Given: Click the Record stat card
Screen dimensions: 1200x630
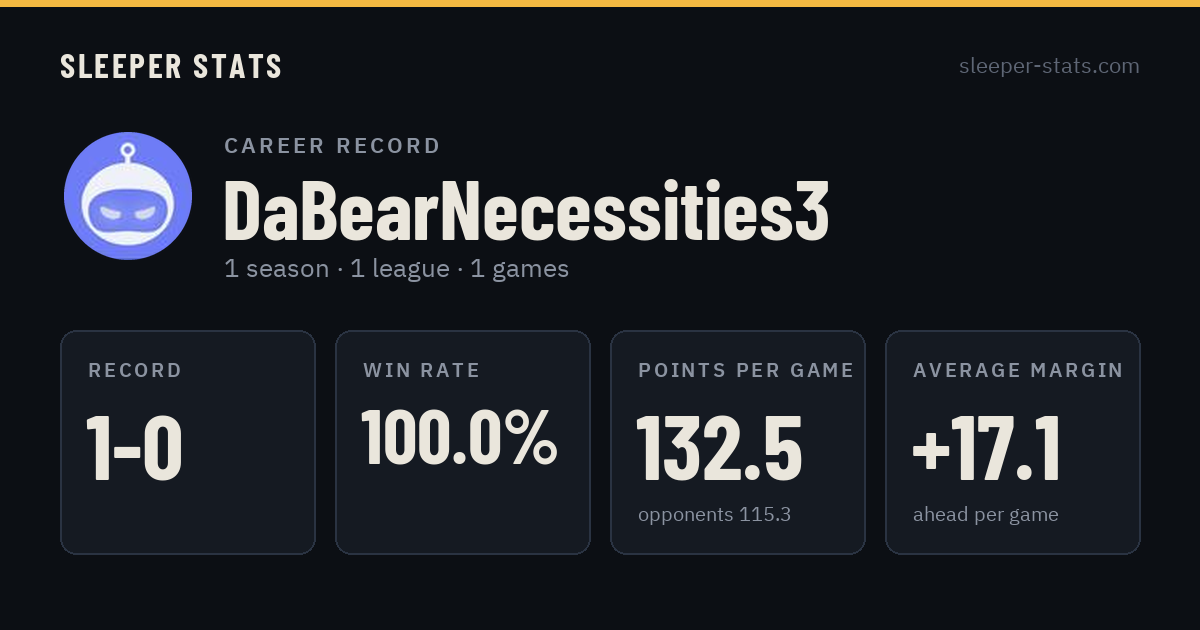Looking at the screenshot, I should [x=188, y=442].
